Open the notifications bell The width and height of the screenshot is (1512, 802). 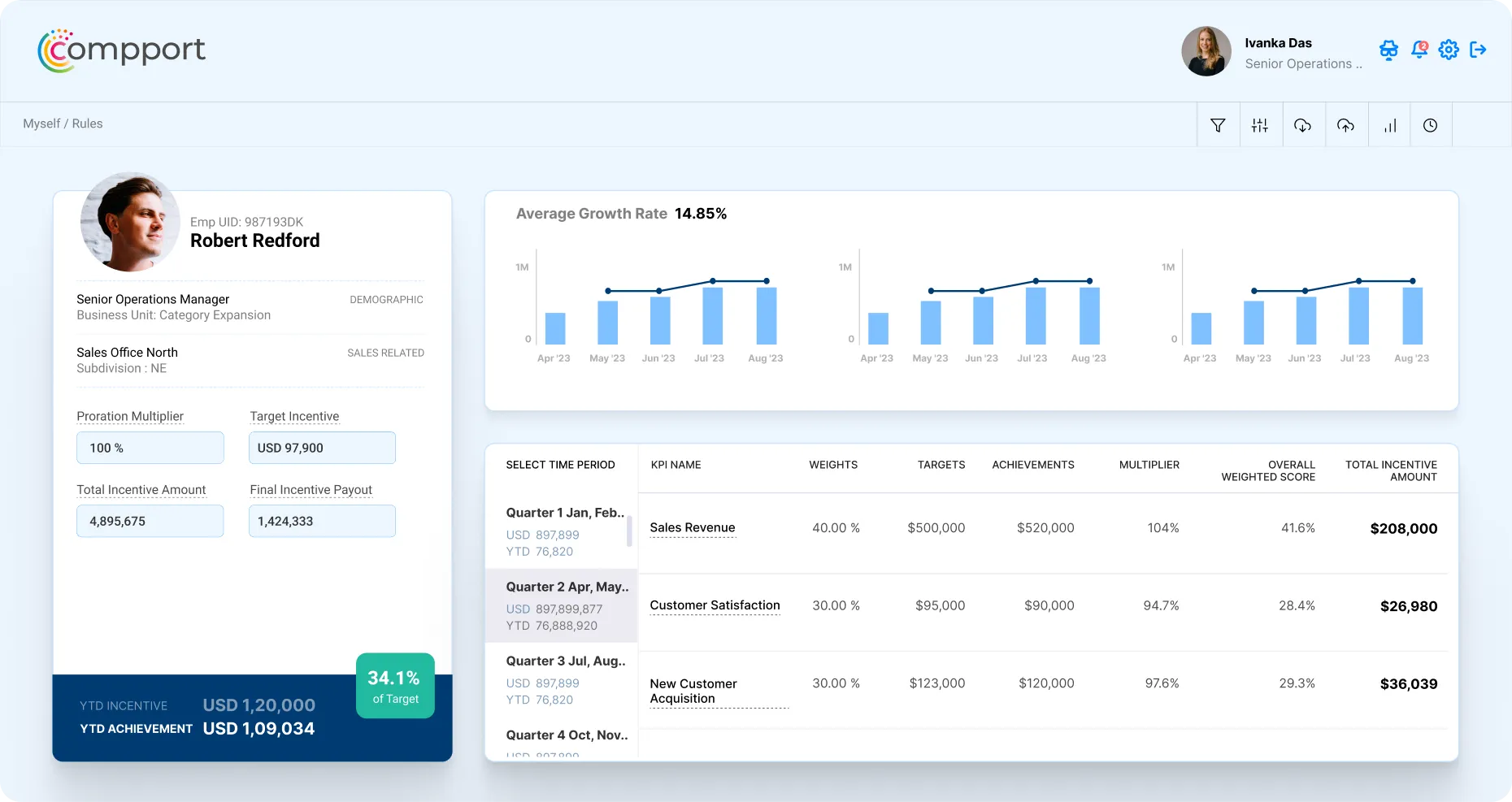pyautogui.click(x=1419, y=50)
